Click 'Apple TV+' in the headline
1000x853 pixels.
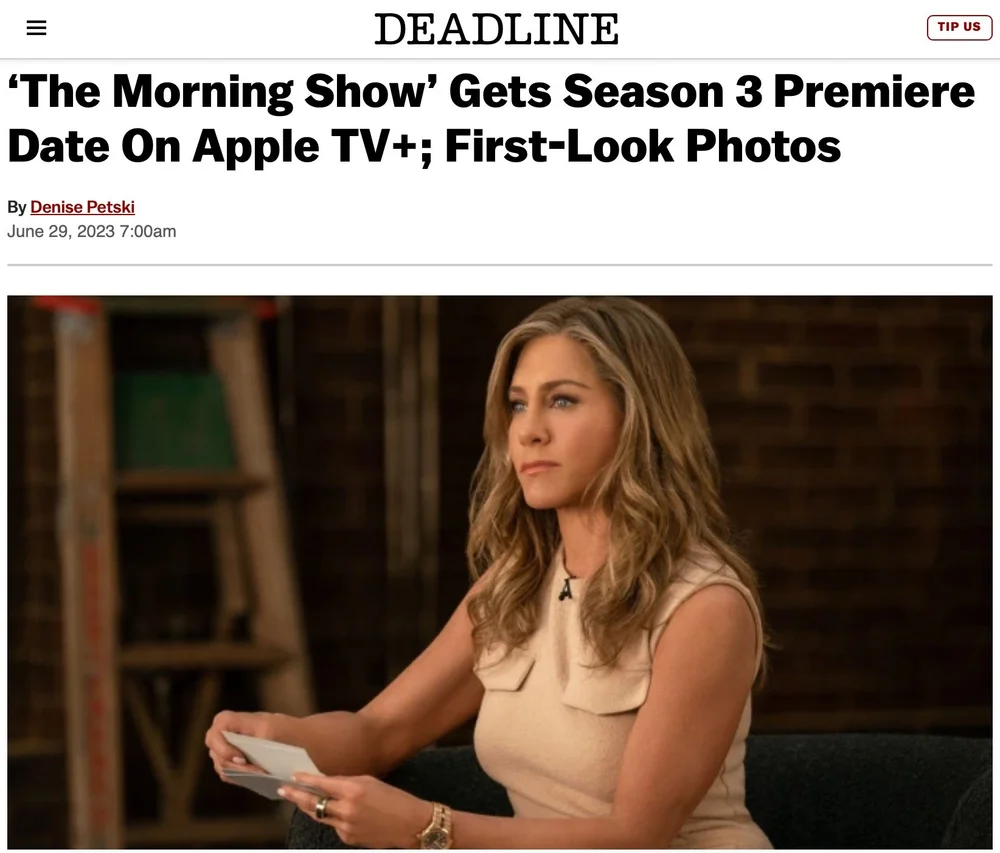[305, 146]
